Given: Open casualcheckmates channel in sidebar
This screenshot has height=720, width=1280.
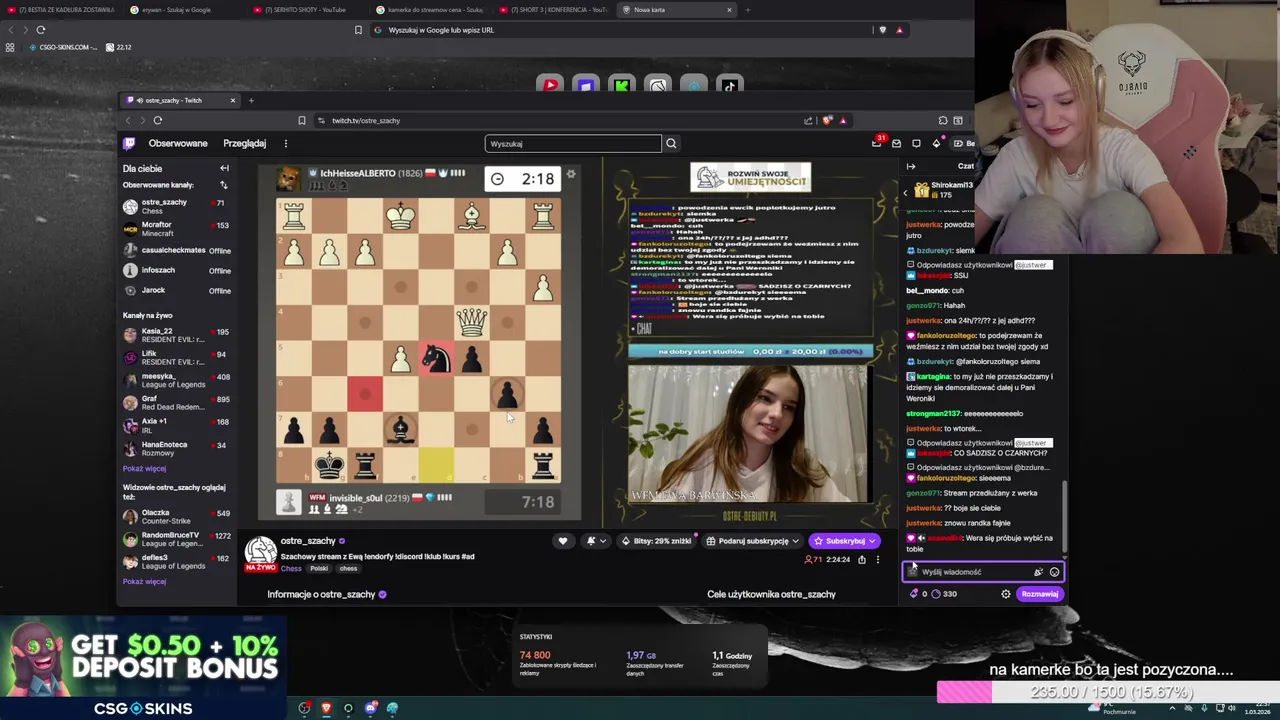Looking at the screenshot, I should click(x=176, y=250).
